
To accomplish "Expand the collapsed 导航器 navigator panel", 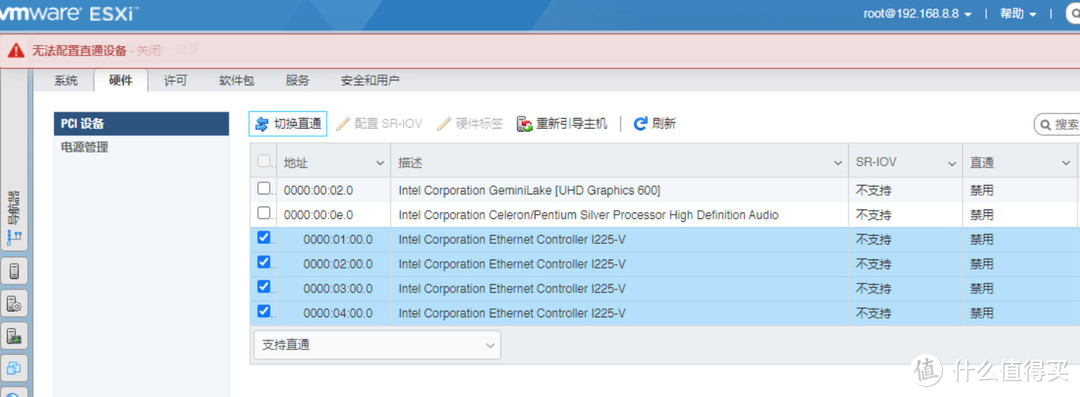I will [14, 219].
